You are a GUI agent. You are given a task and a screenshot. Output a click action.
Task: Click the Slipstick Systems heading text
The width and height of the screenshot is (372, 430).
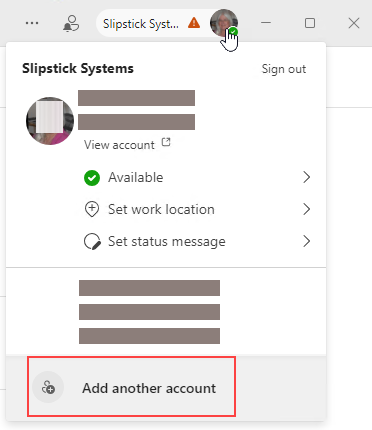78,69
